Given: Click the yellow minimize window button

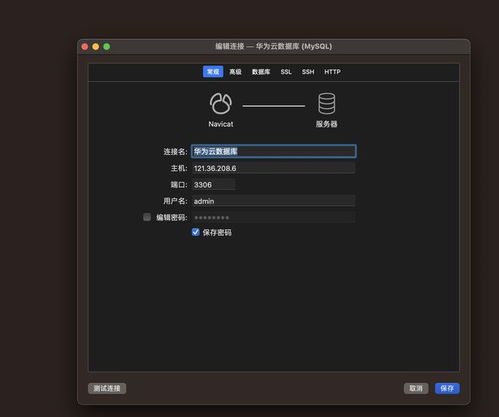Looking at the screenshot, I should point(96,47).
